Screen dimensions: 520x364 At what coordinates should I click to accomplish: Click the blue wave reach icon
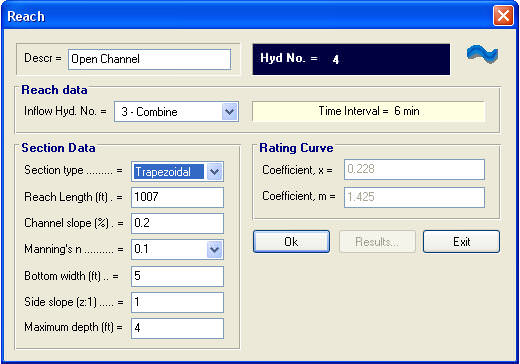click(482, 55)
